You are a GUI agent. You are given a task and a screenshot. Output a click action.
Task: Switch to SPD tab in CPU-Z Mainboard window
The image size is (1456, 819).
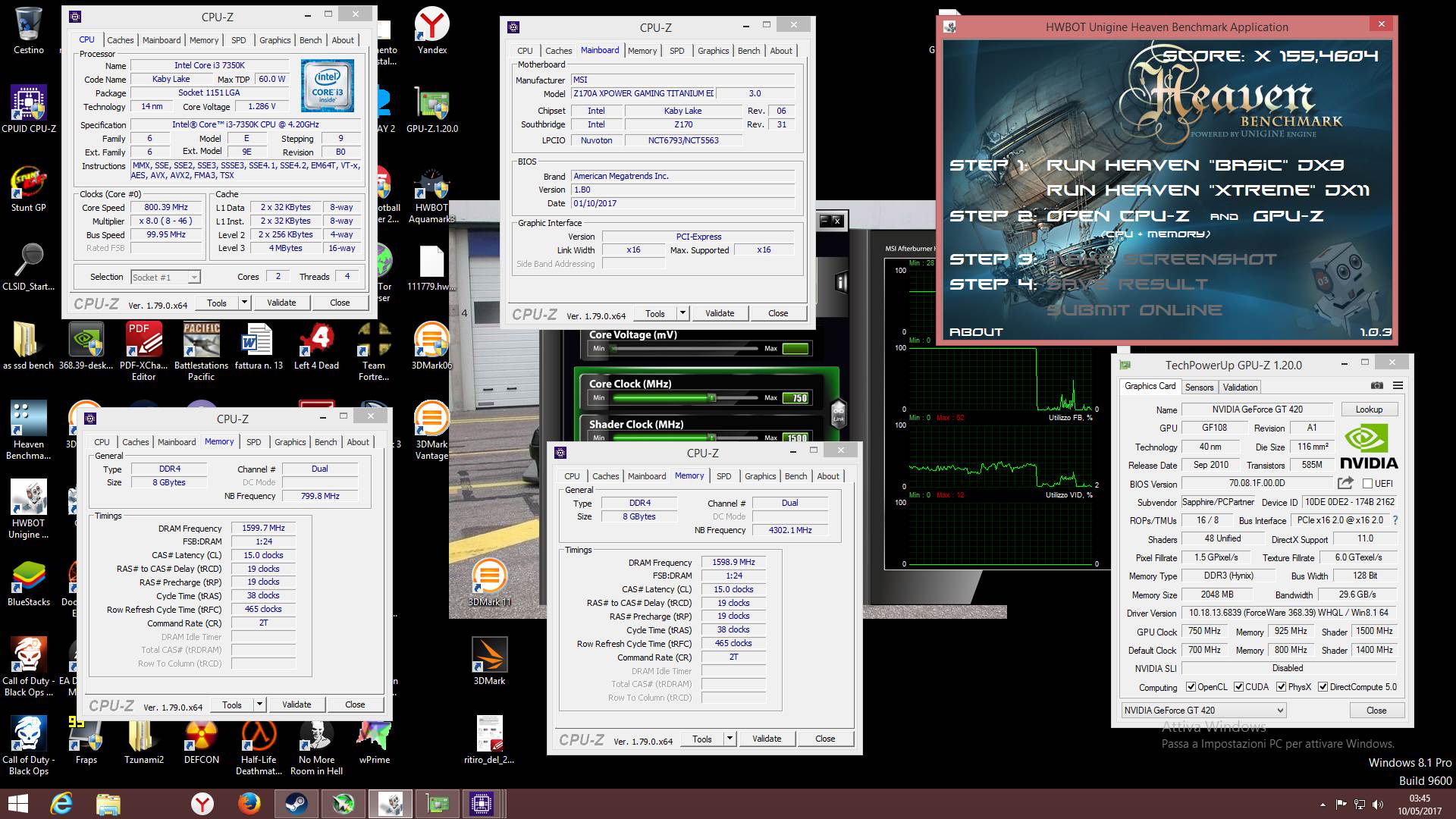point(676,51)
